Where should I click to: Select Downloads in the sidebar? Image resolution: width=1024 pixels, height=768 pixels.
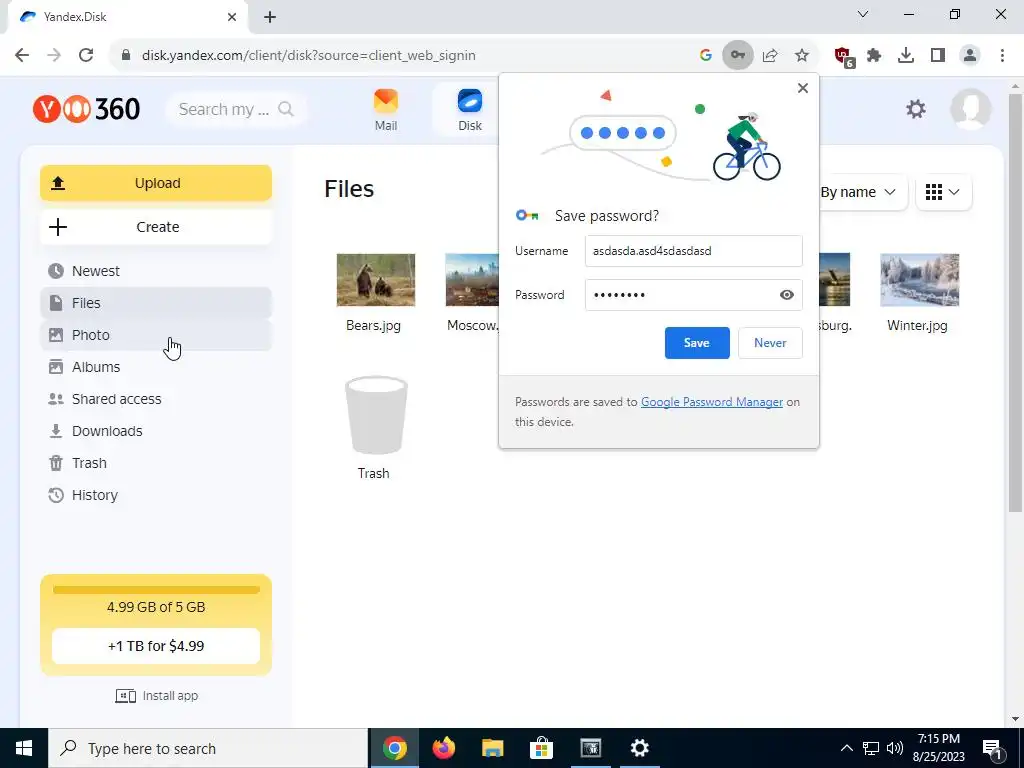click(156, 431)
